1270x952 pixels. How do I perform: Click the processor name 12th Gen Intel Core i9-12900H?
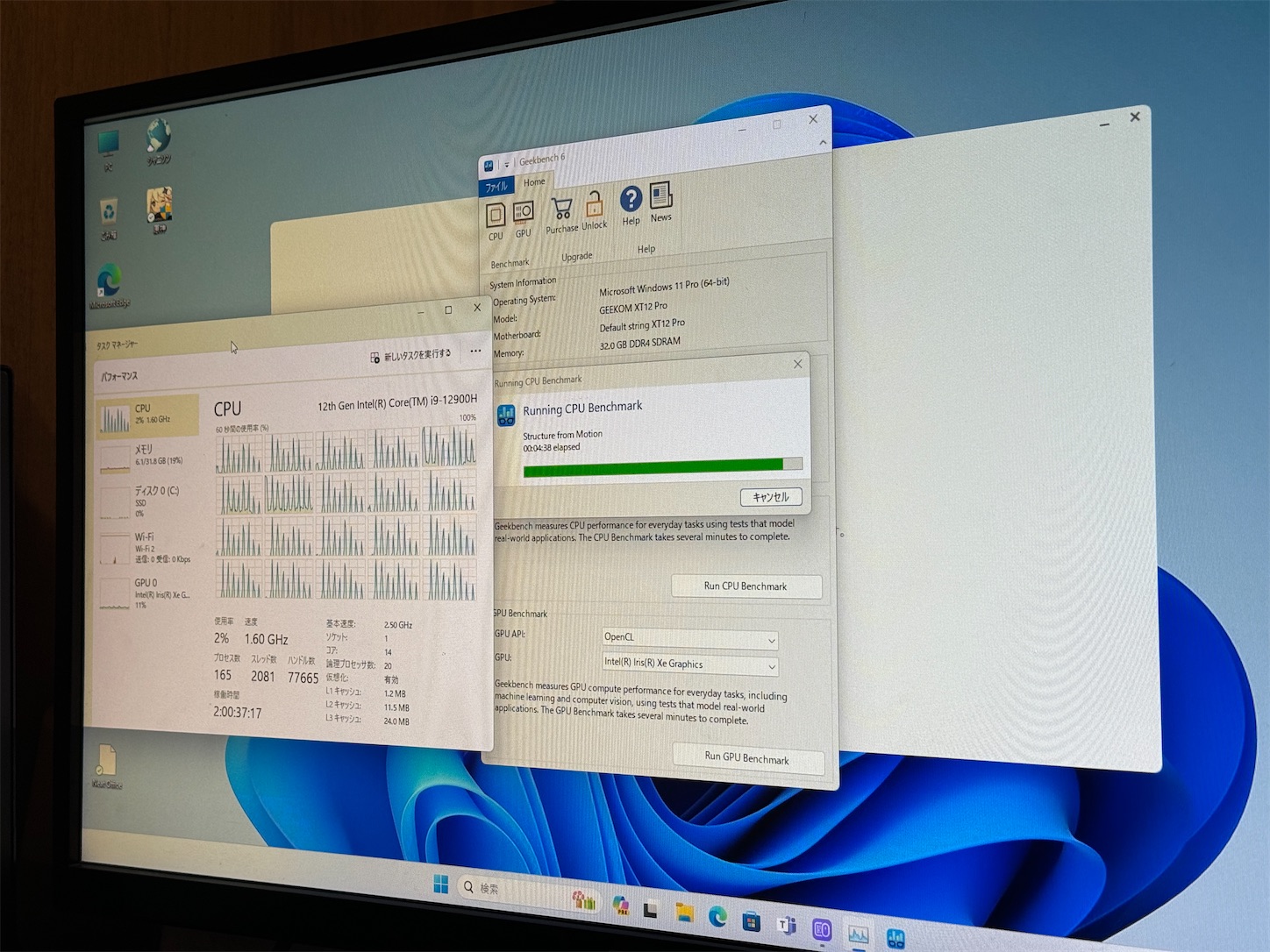point(397,404)
